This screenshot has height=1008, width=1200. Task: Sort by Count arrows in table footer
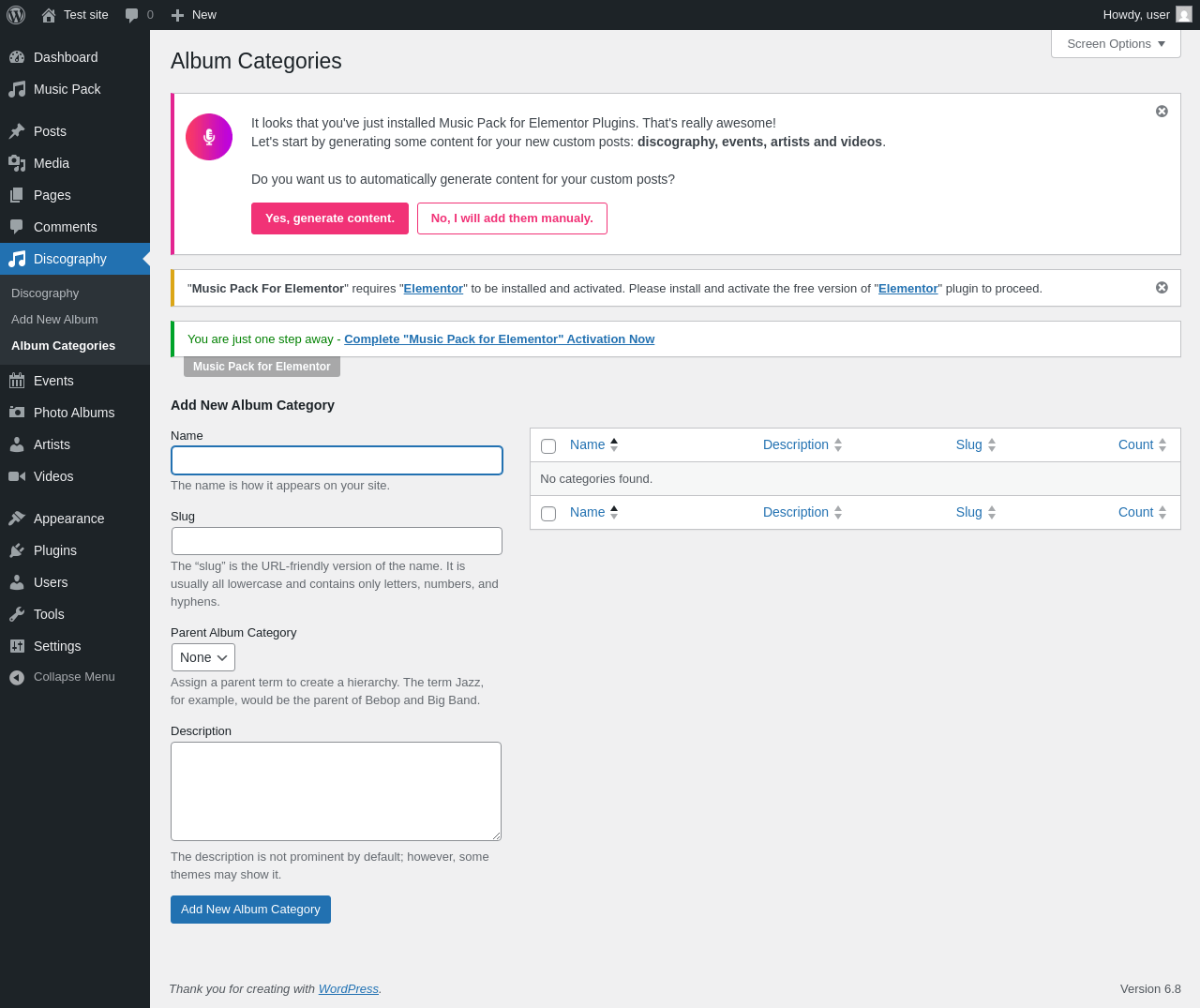coord(1162,512)
